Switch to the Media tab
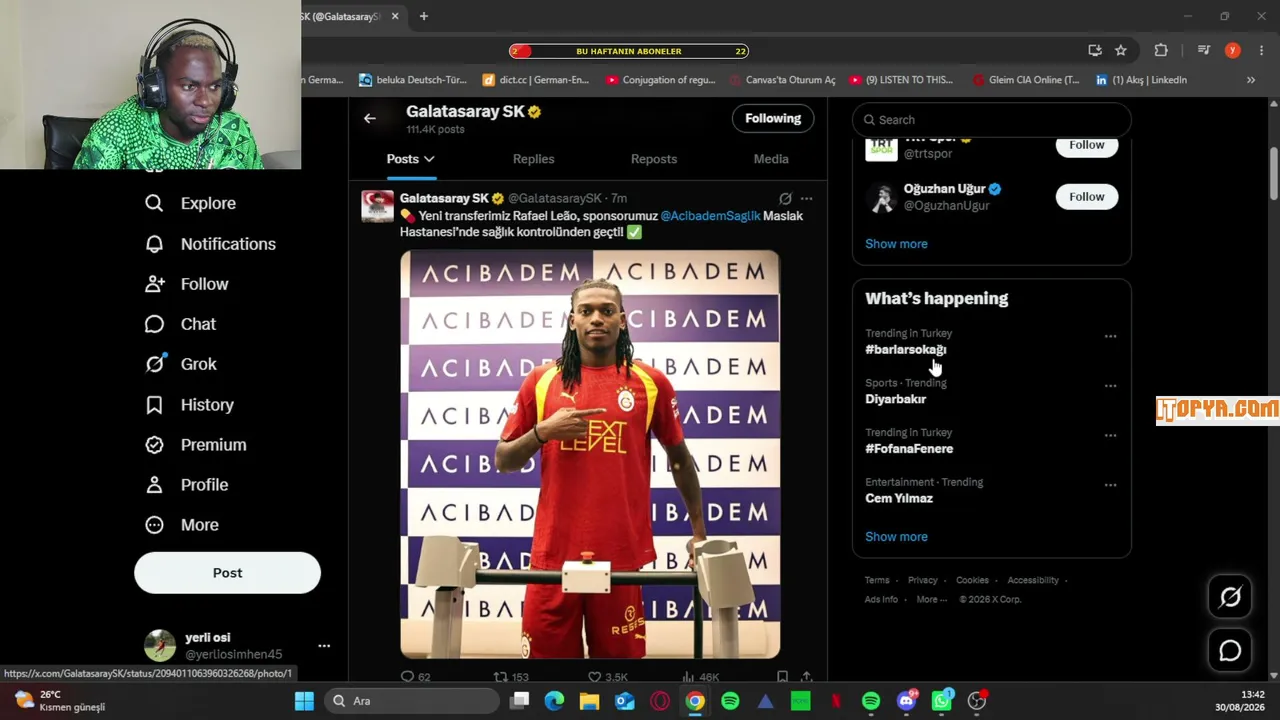Viewport: 1280px width, 720px height. coord(771,159)
